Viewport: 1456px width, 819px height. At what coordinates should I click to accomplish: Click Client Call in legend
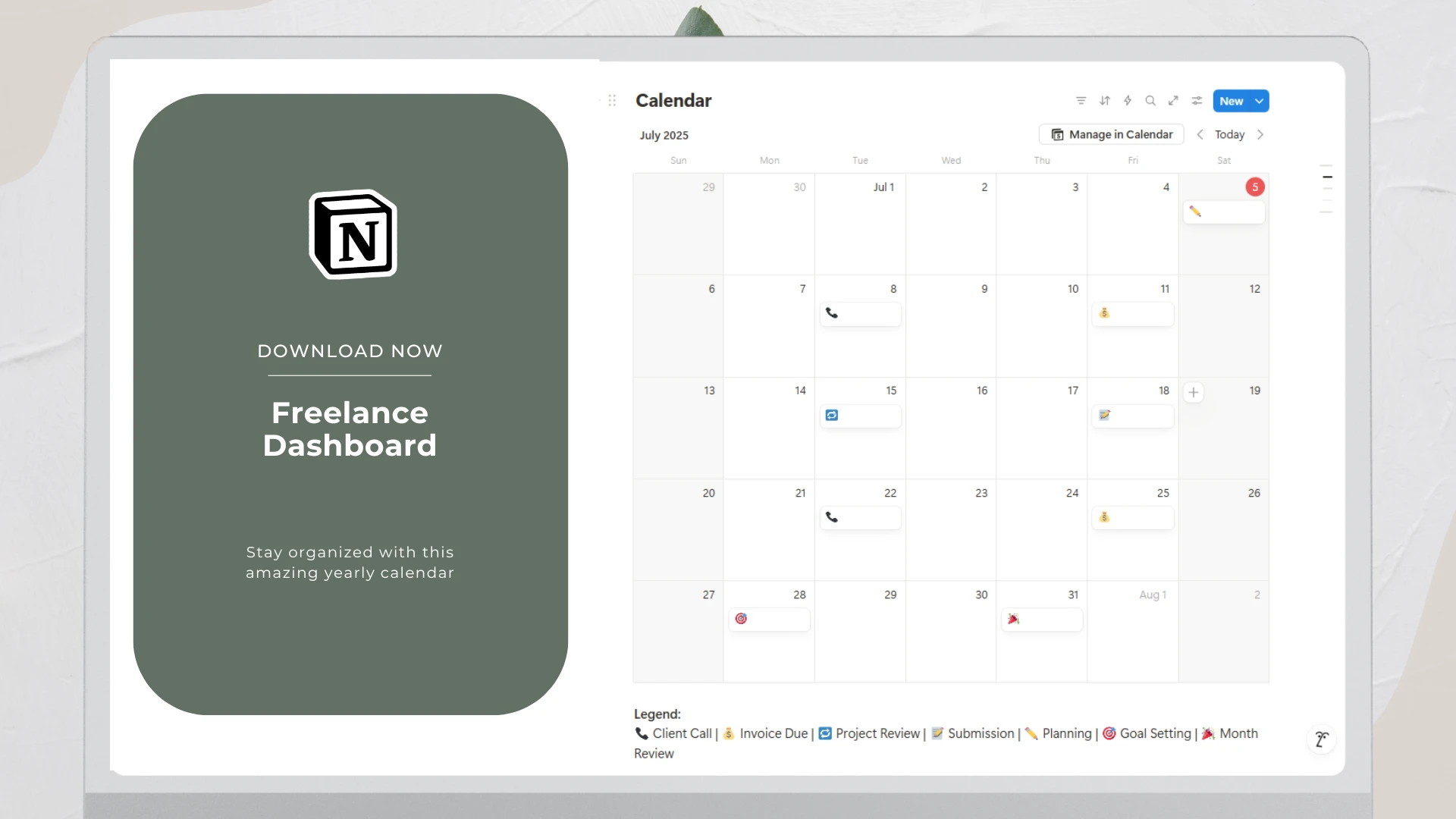point(682,733)
